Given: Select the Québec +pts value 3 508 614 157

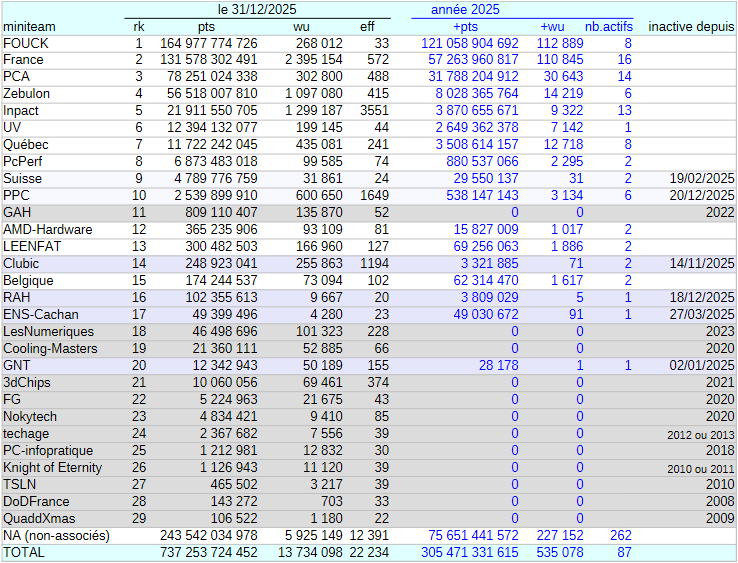Looking at the screenshot, I should click(477, 145).
